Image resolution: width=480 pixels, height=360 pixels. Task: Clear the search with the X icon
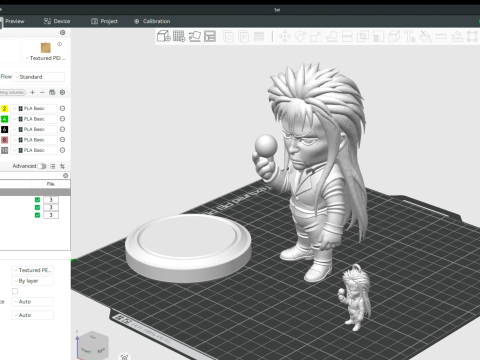coord(66,175)
